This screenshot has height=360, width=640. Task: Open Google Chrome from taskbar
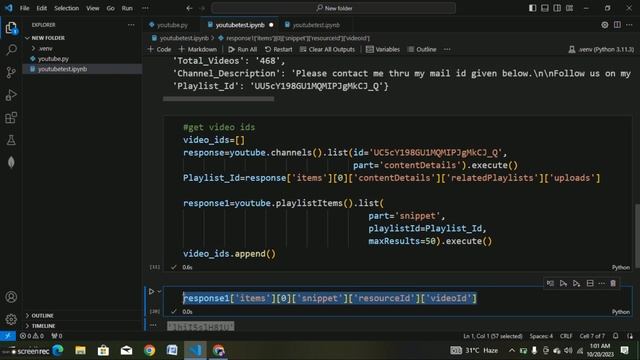pyautogui.click(x=149, y=350)
